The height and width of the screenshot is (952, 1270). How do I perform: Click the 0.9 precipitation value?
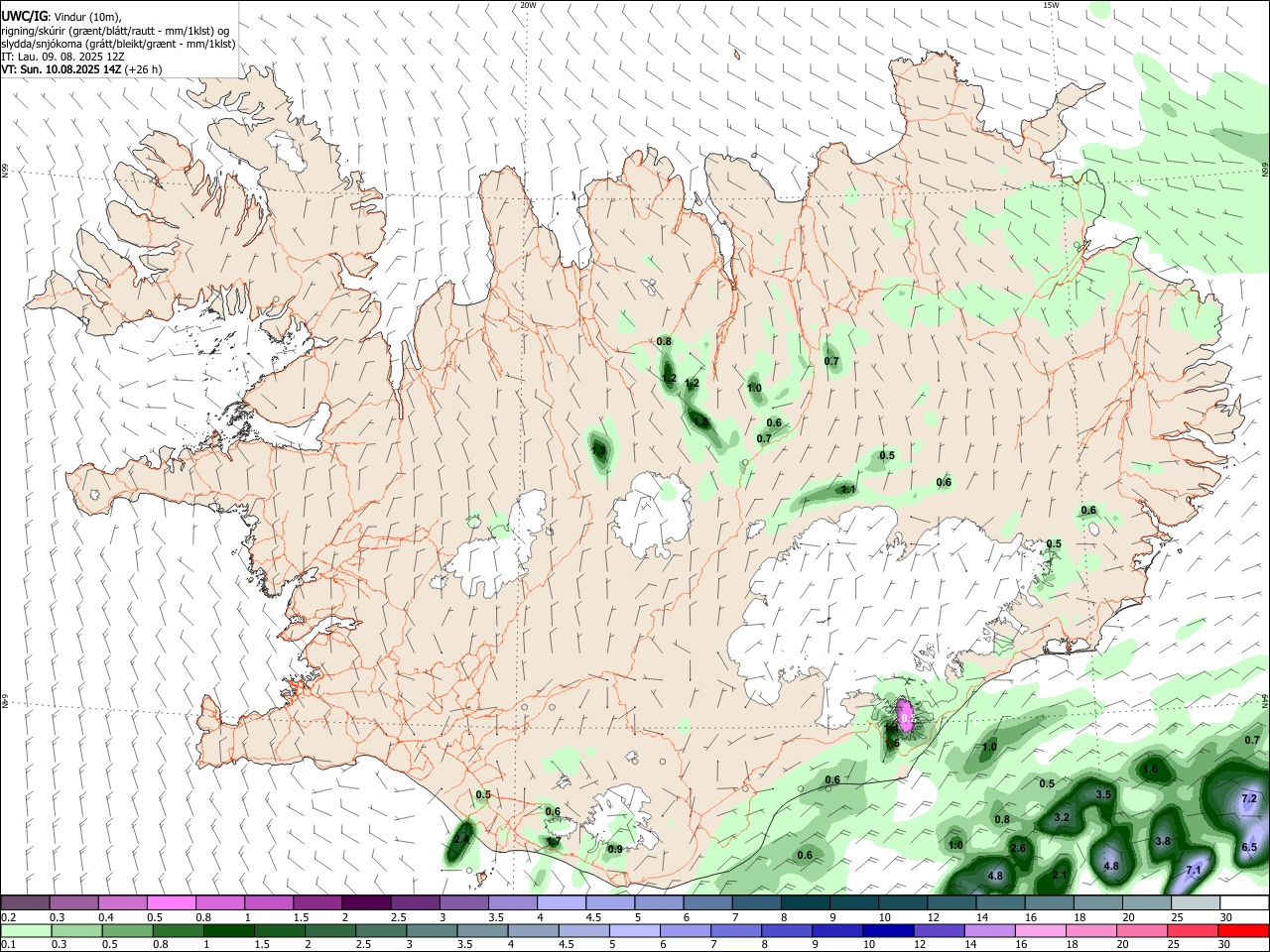(x=615, y=849)
